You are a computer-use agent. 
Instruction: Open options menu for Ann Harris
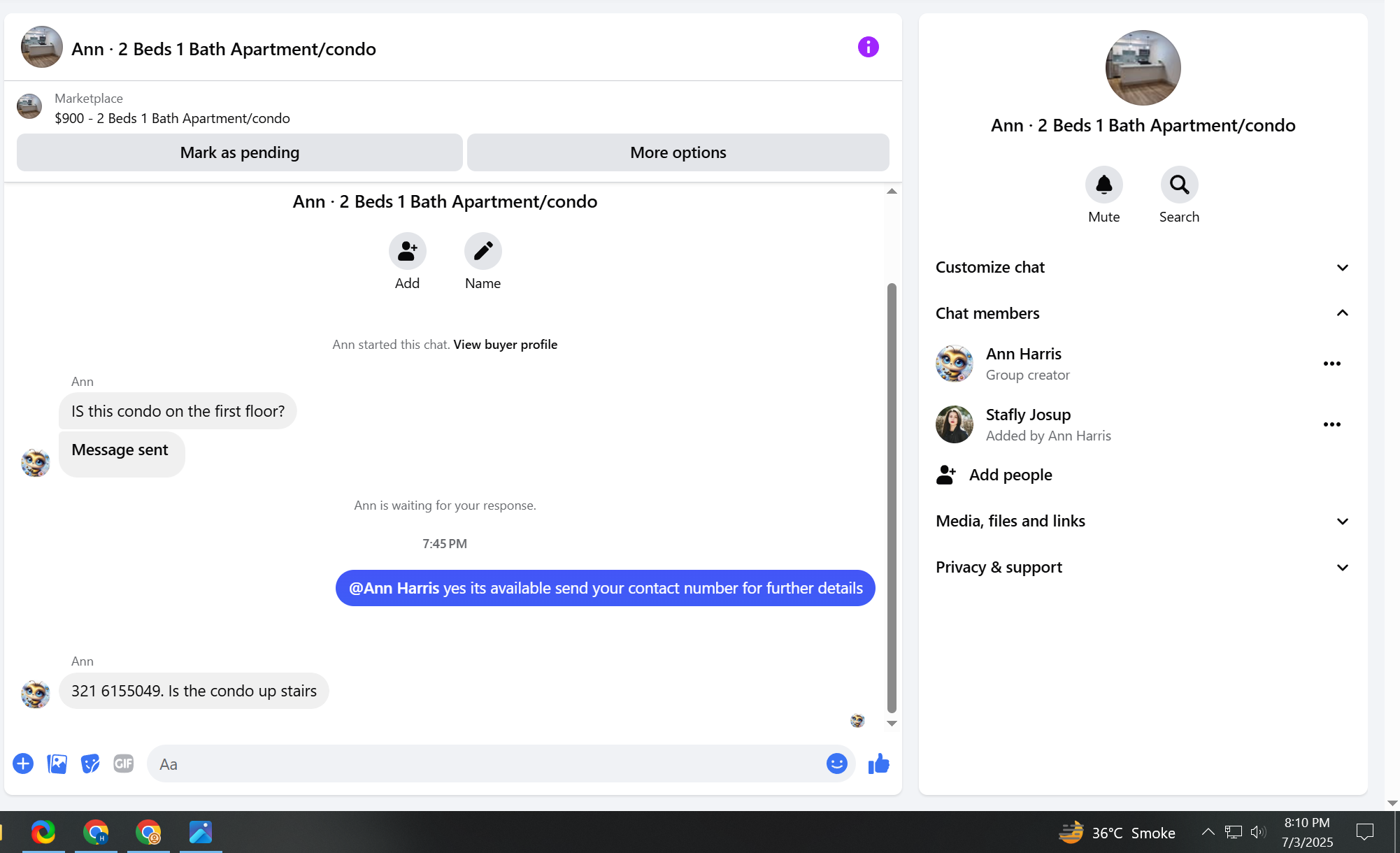coord(1331,364)
